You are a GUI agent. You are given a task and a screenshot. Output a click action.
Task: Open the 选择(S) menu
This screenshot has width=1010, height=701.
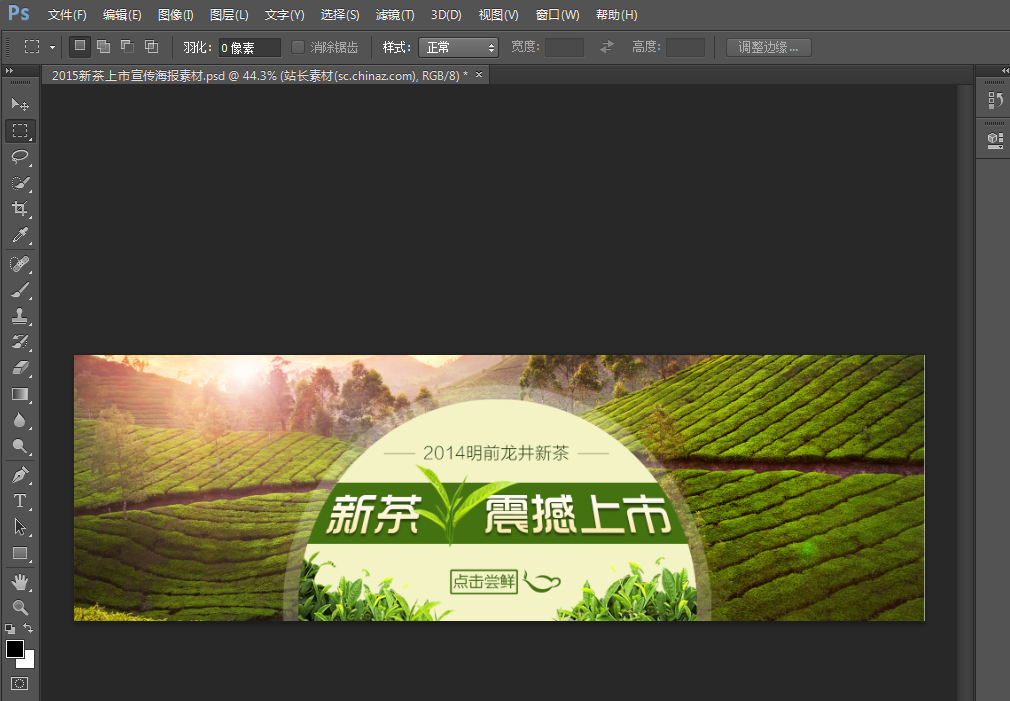(x=340, y=15)
